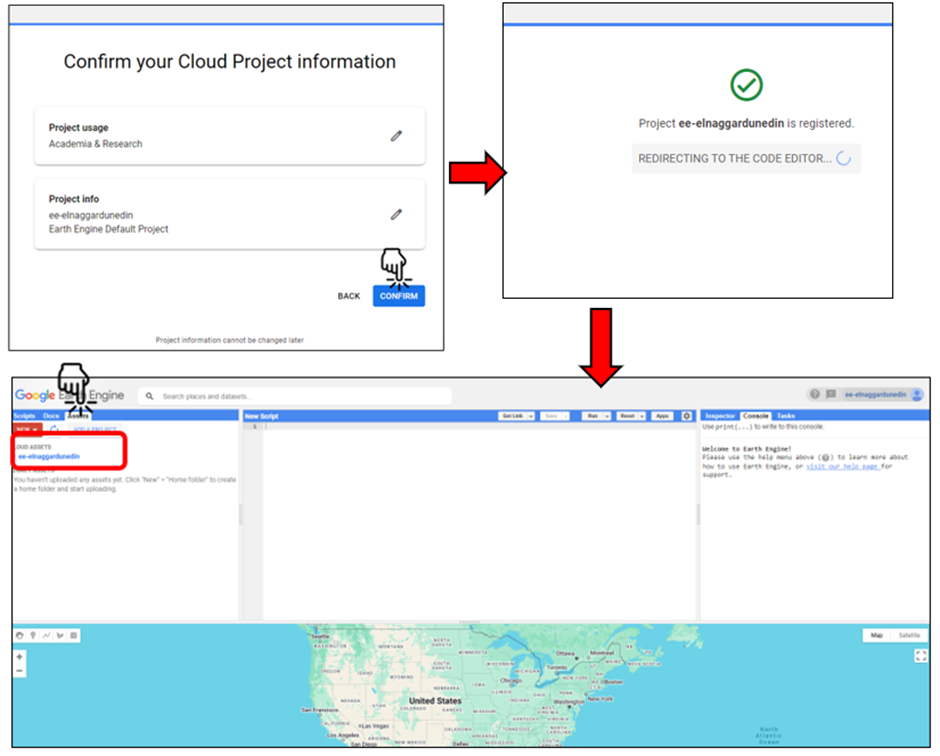This screenshot has width=940, height=756.
Task: Open the help question mark menu
Action: (814, 394)
